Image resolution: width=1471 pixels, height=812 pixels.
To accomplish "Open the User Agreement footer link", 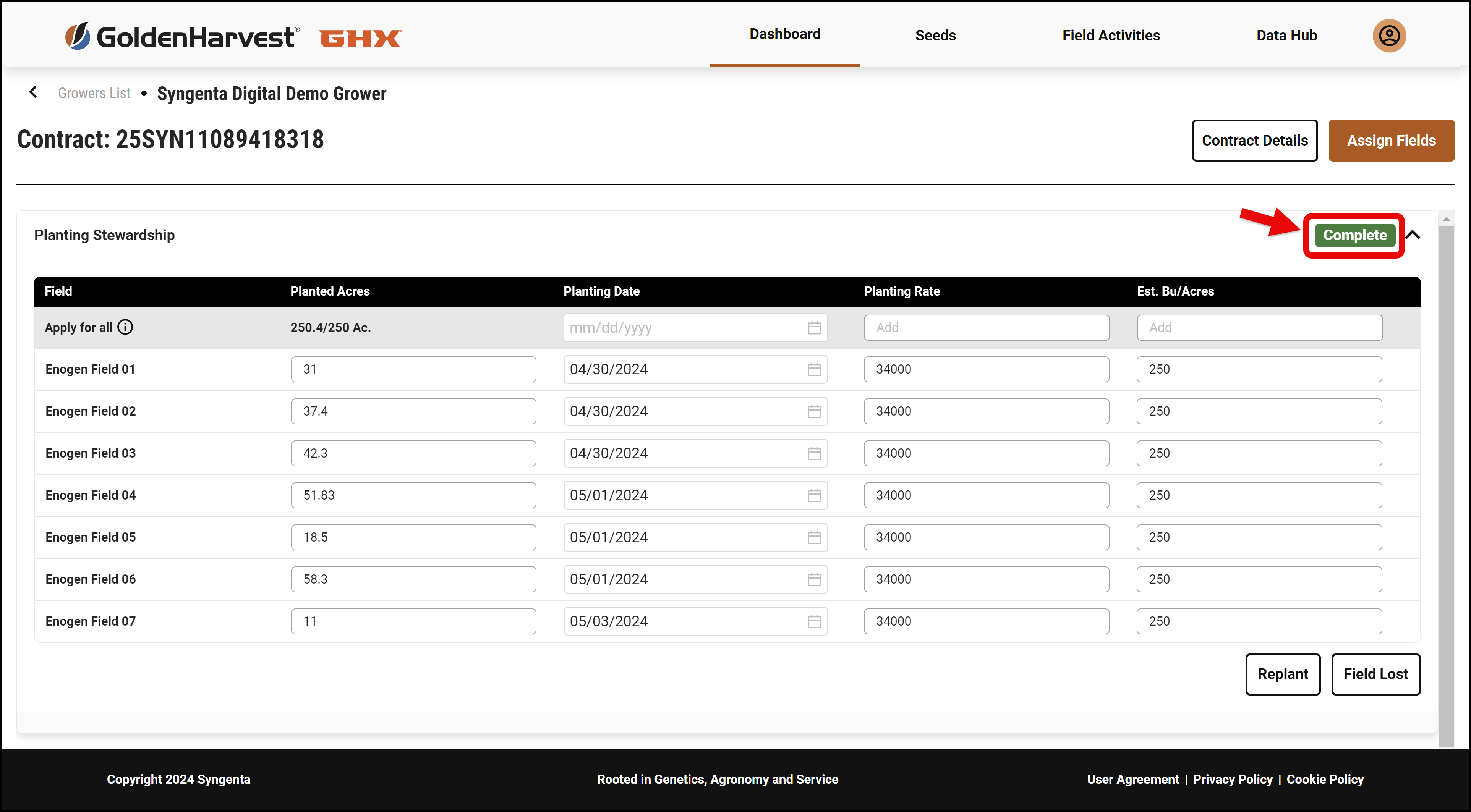I will [1132, 780].
